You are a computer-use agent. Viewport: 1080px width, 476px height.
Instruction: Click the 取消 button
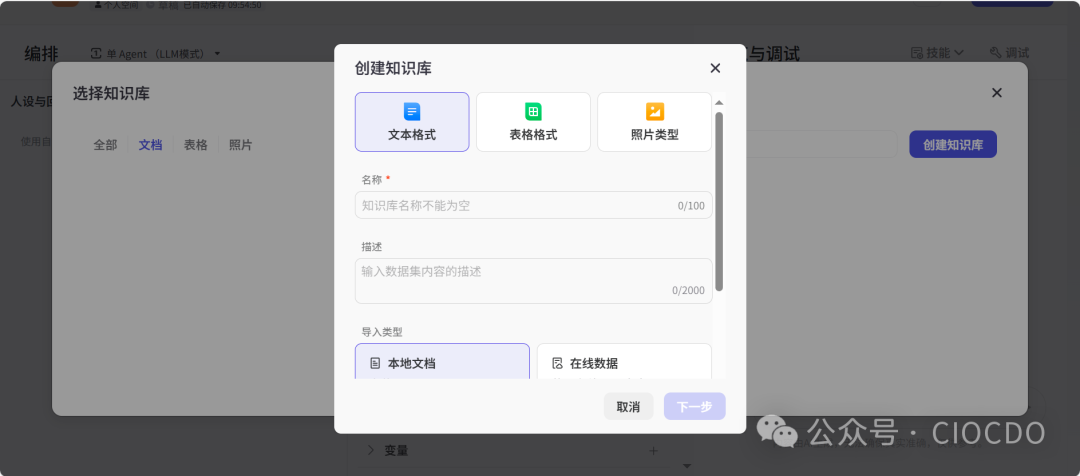628,406
